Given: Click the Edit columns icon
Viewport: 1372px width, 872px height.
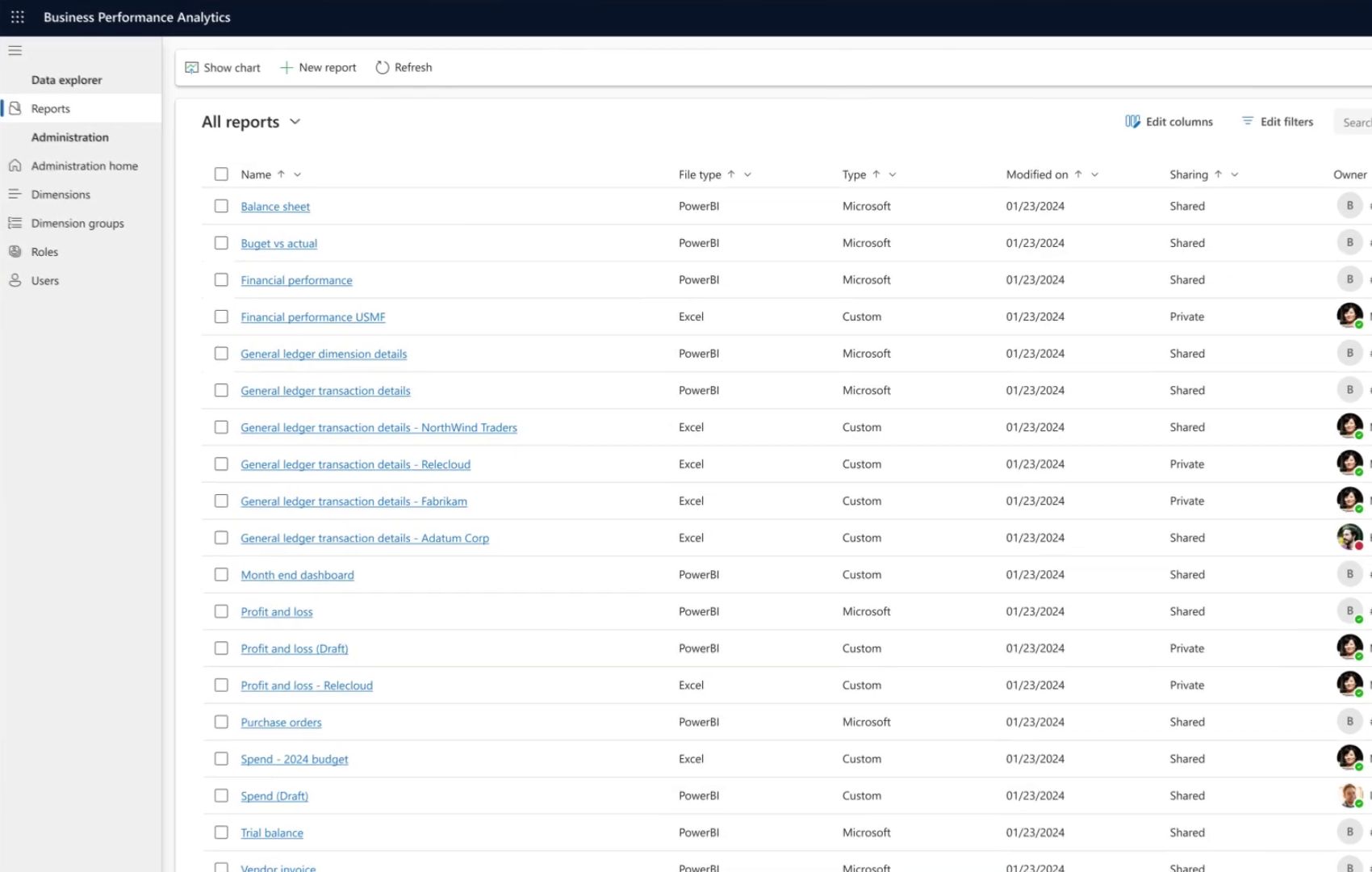Looking at the screenshot, I should click(x=1132, y=122).
